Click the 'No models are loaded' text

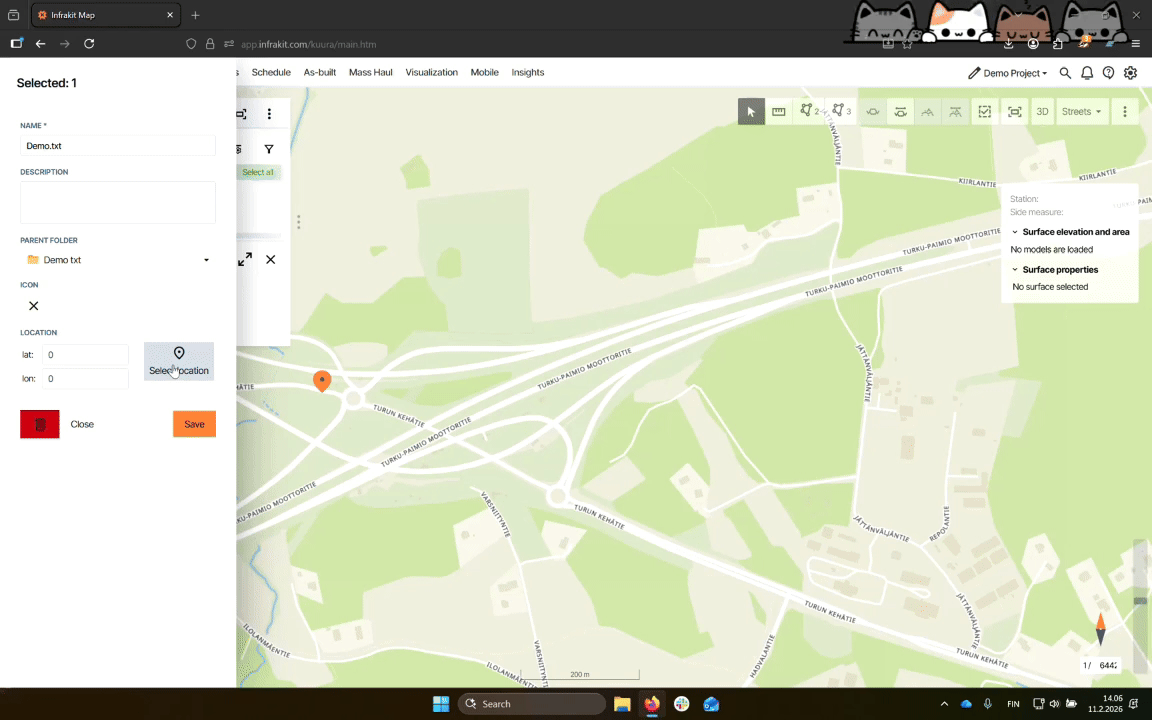pos(1051,250)
